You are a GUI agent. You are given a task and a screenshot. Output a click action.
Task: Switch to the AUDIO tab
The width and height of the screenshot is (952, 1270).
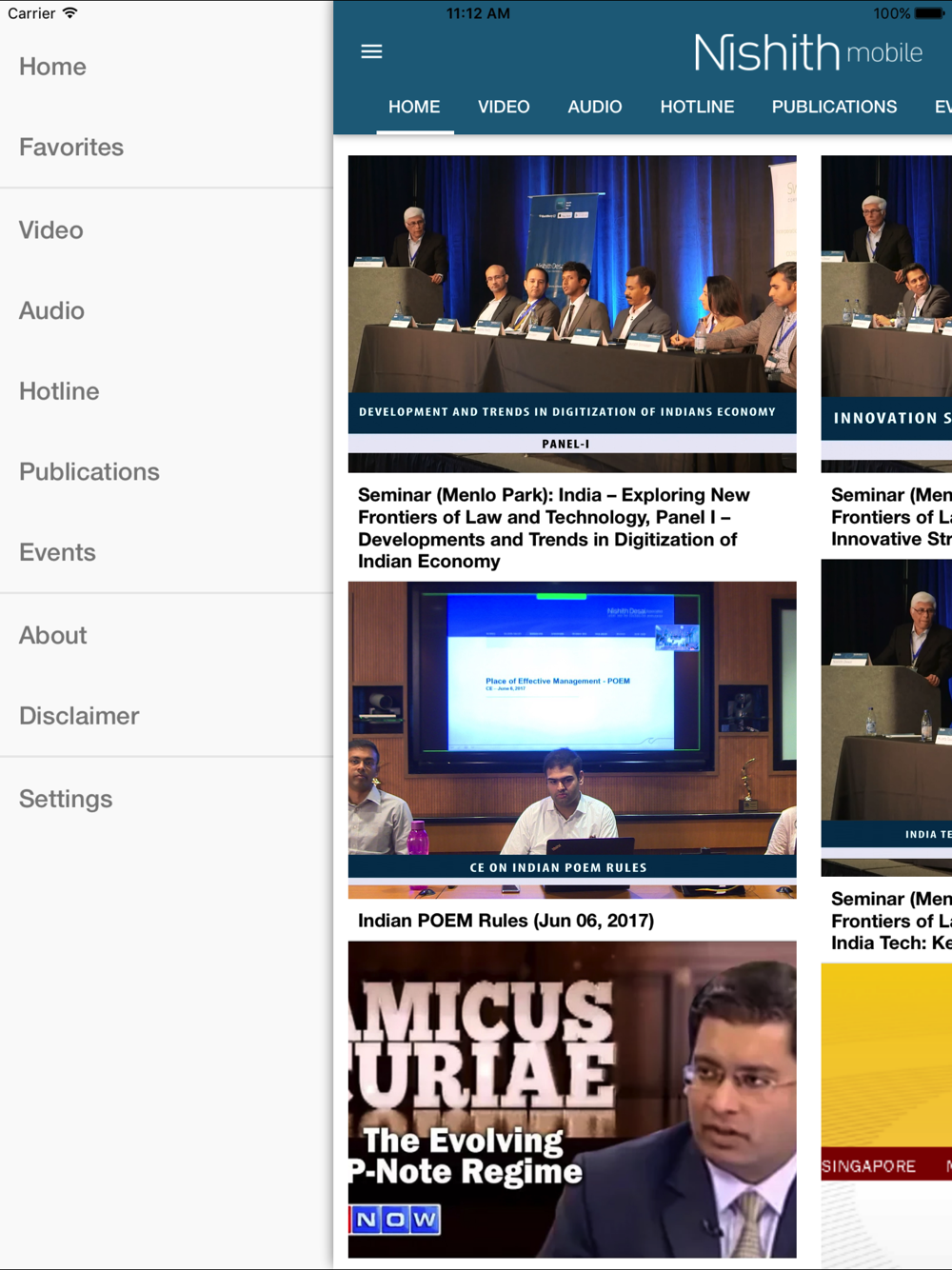tap(595, 108)
